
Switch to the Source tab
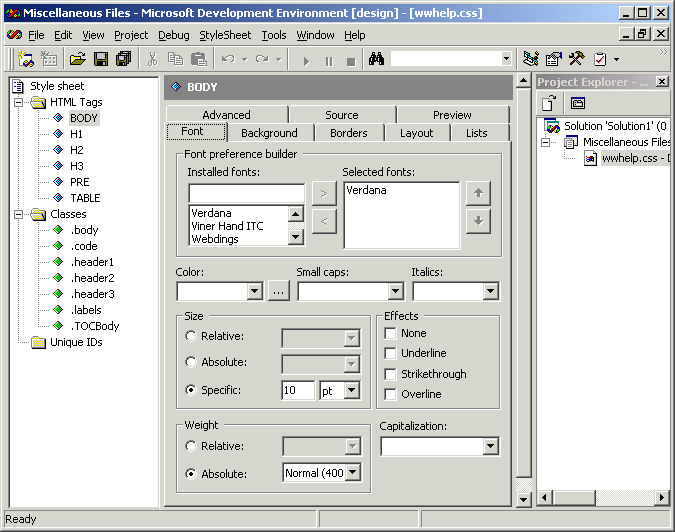click(x=342, y=115)
